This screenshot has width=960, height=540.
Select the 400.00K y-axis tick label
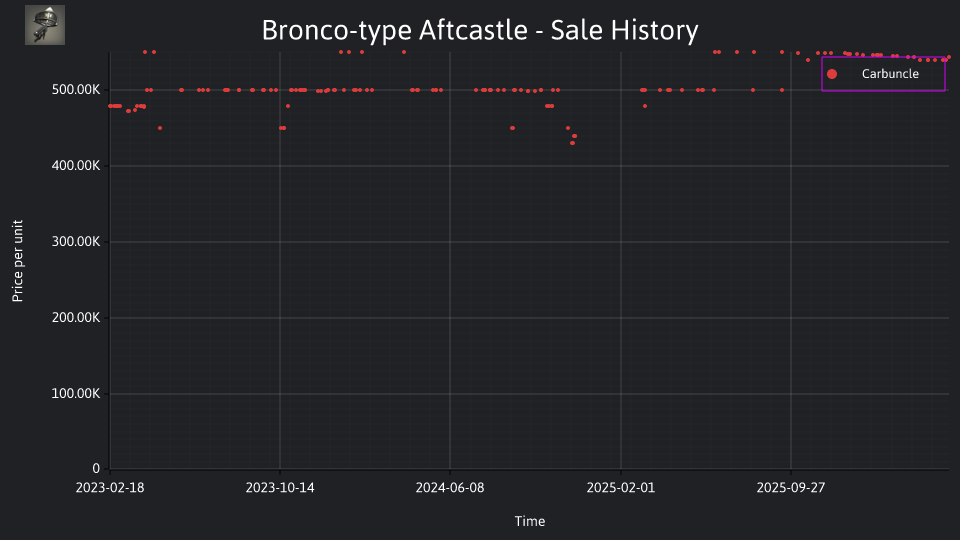pyautogui.click(x=76, y=166)
